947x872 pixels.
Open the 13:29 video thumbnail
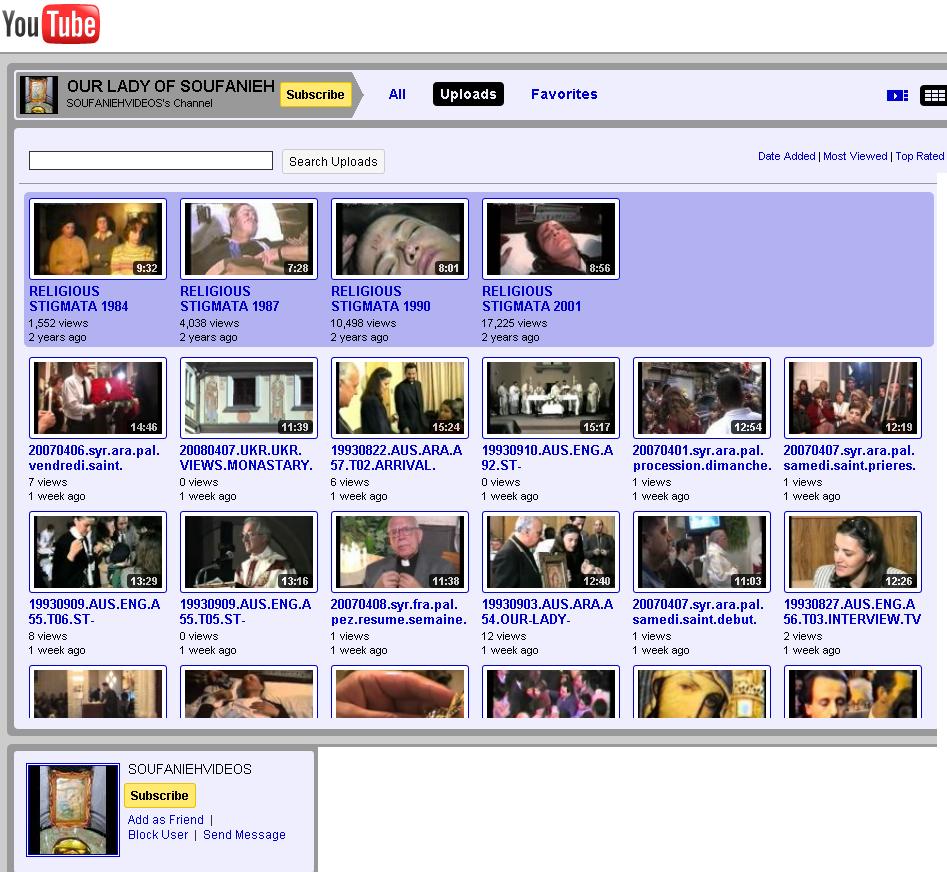(x=98, y=552)
